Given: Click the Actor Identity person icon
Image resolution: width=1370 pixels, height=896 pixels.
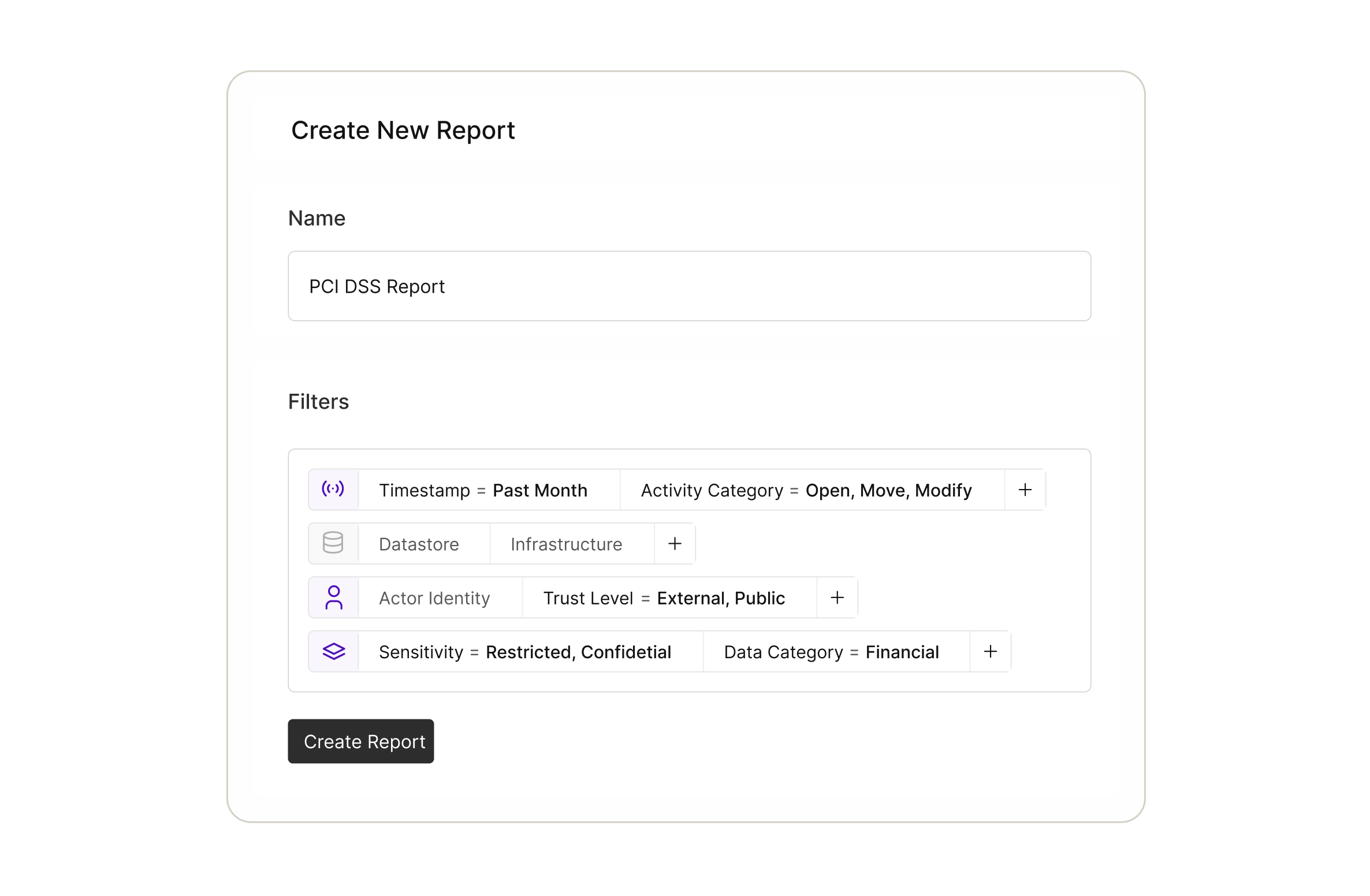Looking at the screenshot, I should (x=333, y=598).
